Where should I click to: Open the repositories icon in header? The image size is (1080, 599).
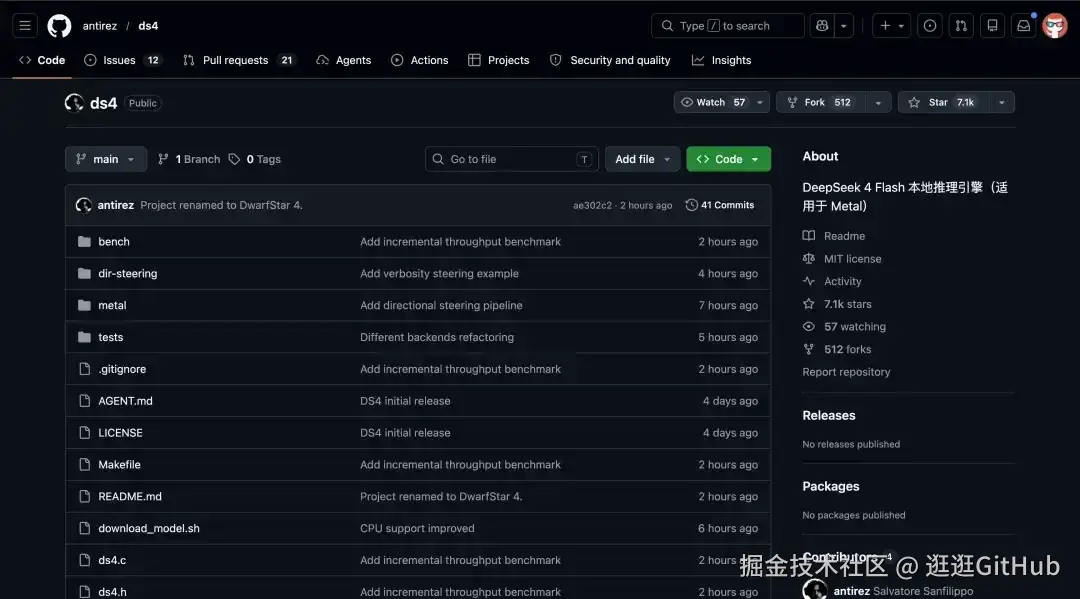pos(993,25)
